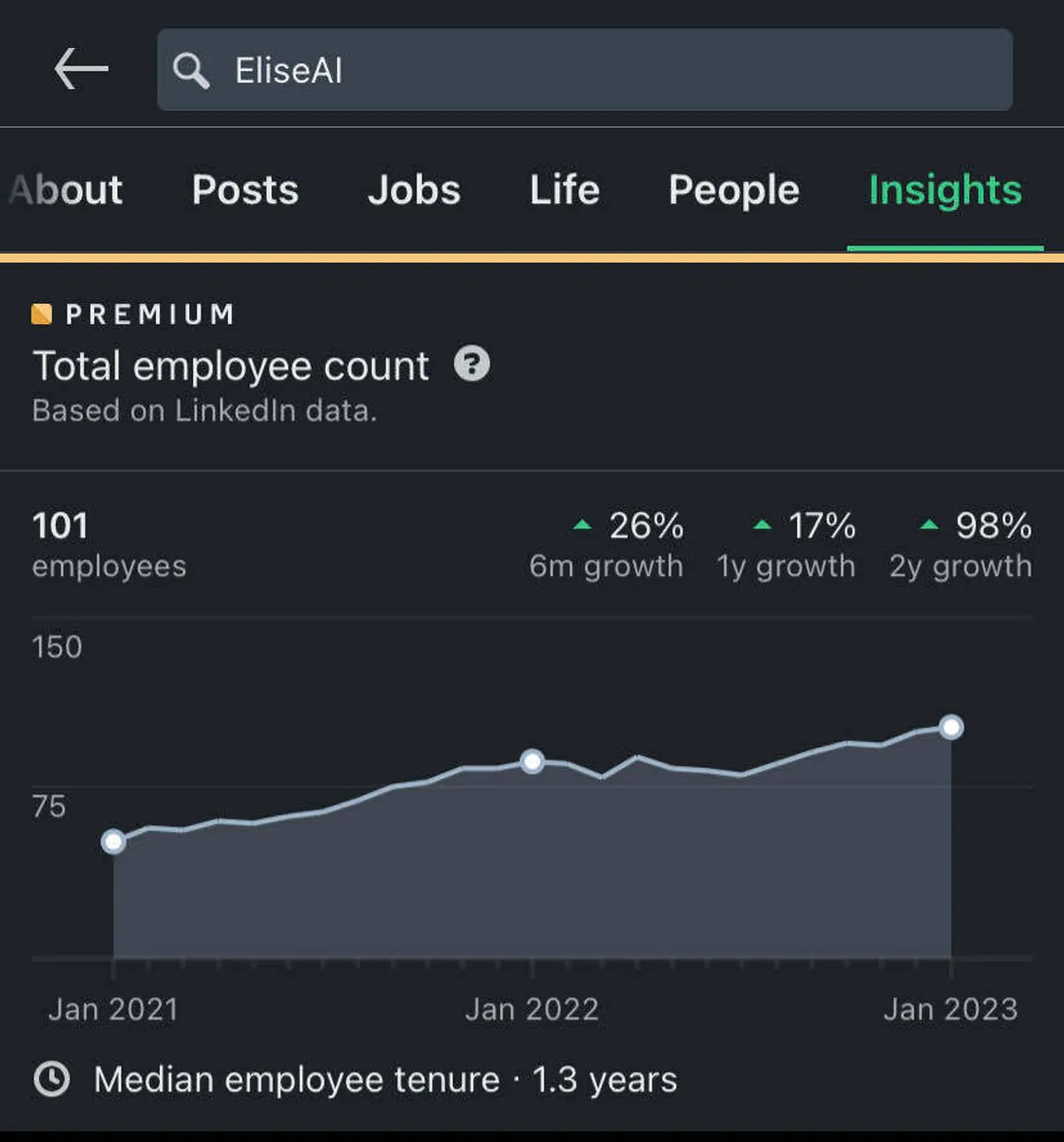Select the Insights tab

945,190
